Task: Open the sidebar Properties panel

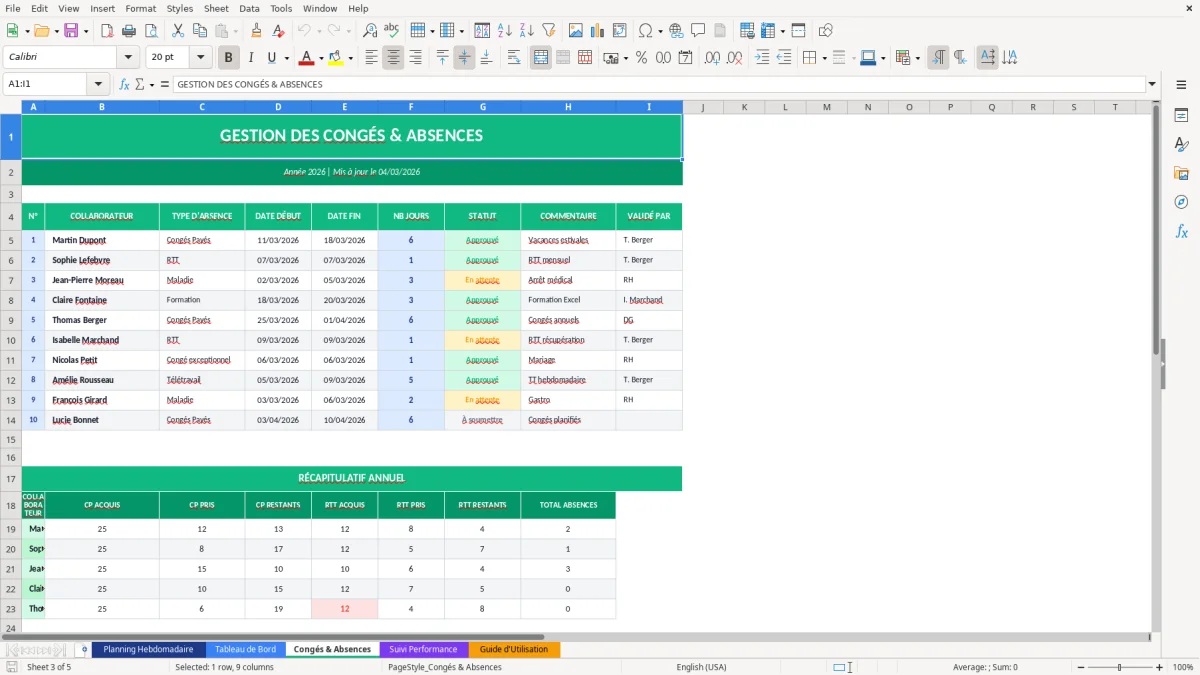Action: coord(1181,116)
